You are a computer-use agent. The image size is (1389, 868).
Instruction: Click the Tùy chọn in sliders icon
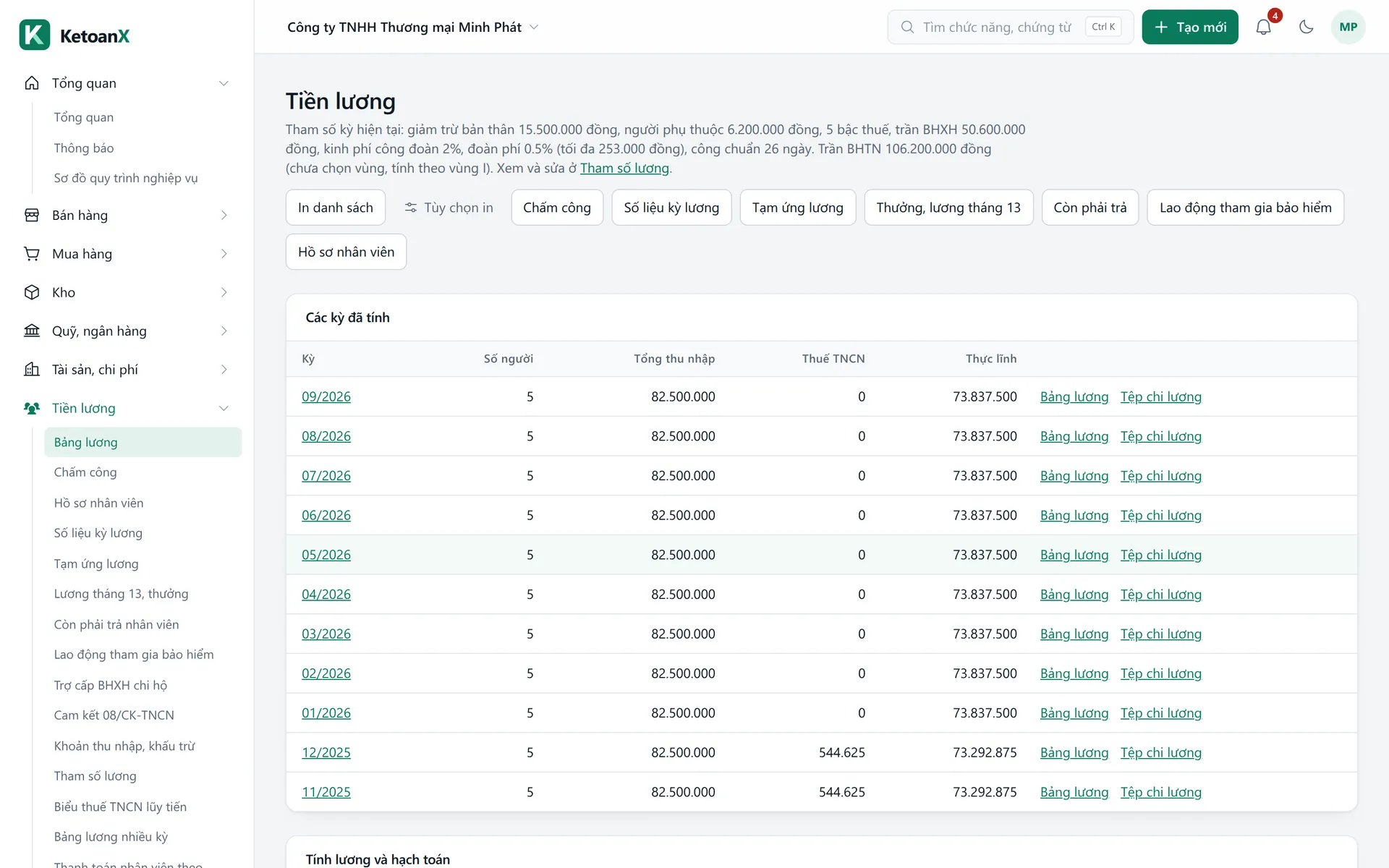(x=411, y=208)
